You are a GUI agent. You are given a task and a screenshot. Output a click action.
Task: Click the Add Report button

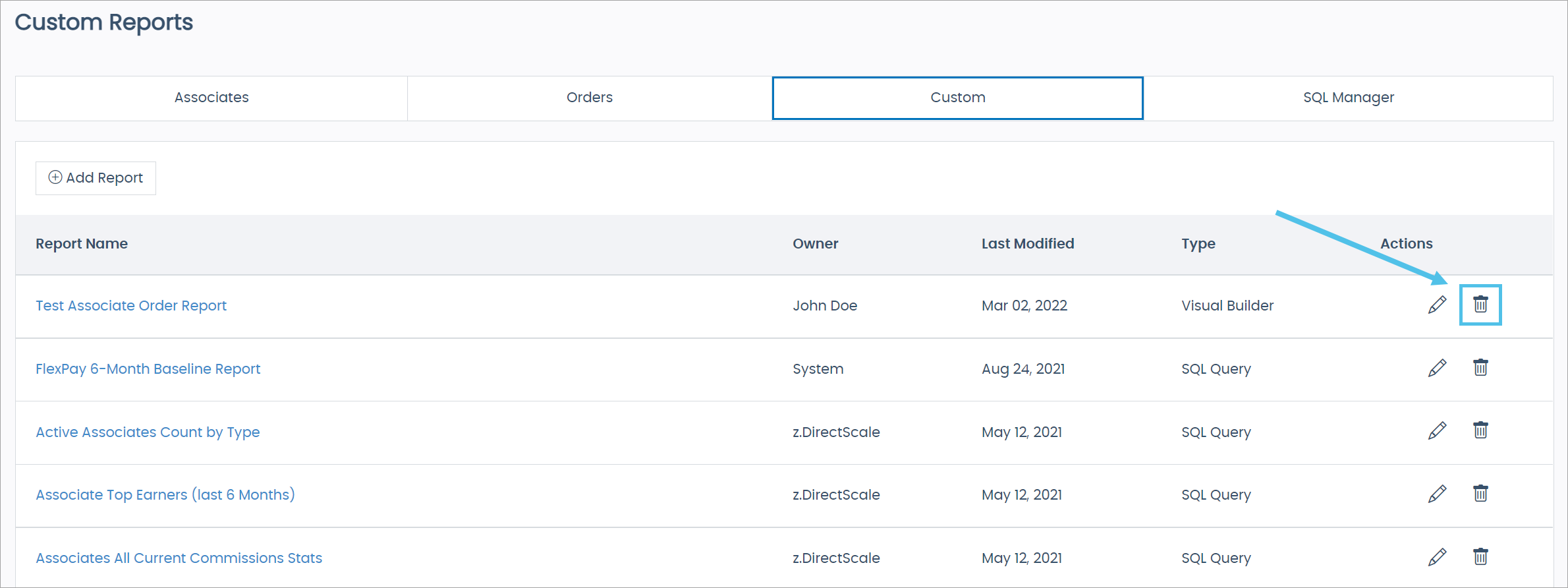click(96, 178)
